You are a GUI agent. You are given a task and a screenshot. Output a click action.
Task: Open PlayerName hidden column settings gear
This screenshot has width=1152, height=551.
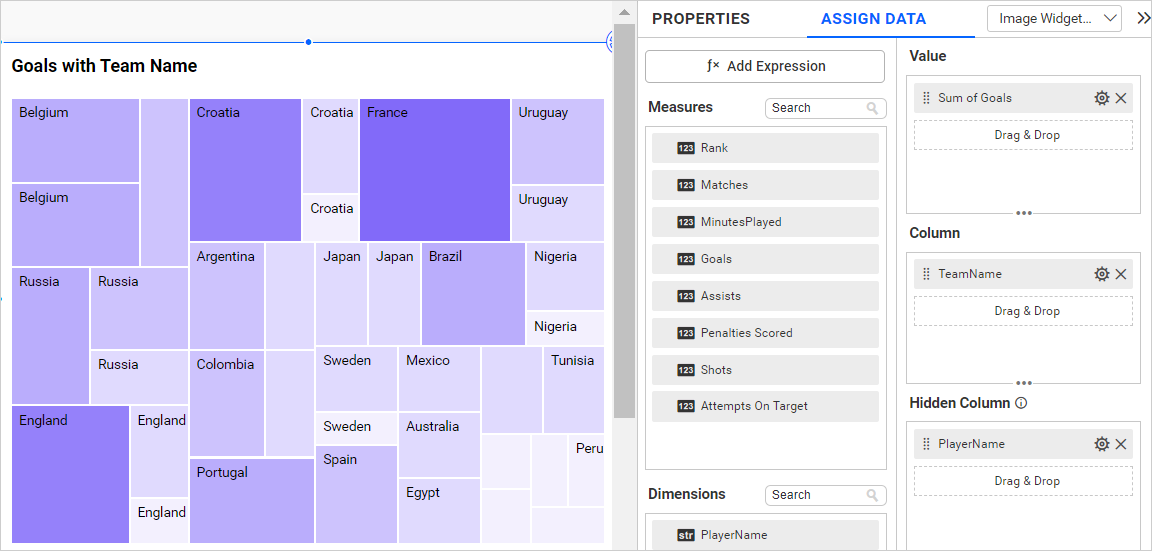[1101, 444]
